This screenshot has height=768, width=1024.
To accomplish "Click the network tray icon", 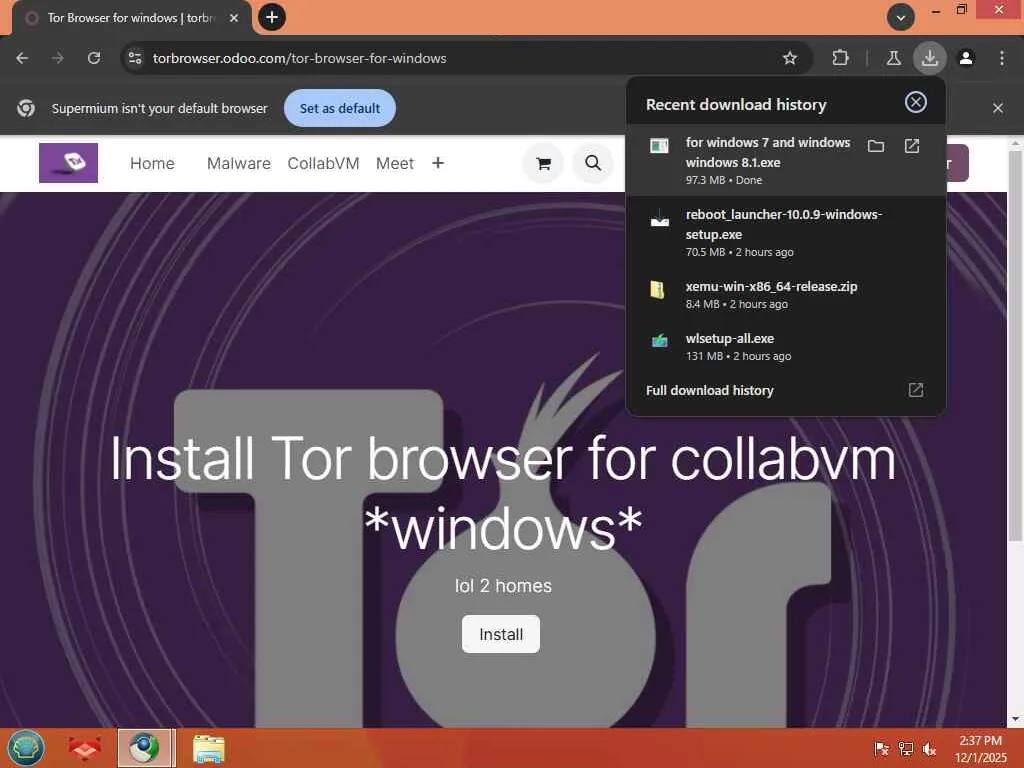I will 906,749.
